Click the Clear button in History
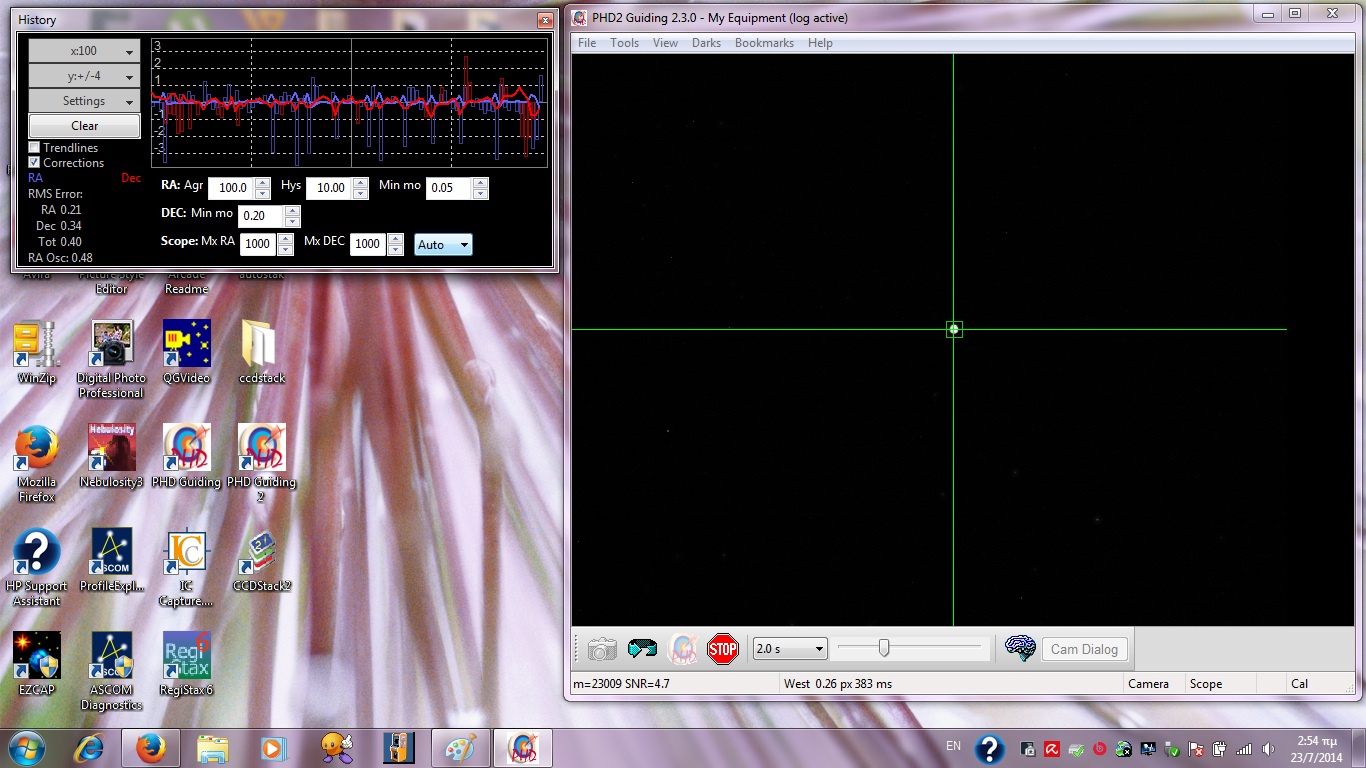Screen dimensions: 1366x768 pos(84,126)
